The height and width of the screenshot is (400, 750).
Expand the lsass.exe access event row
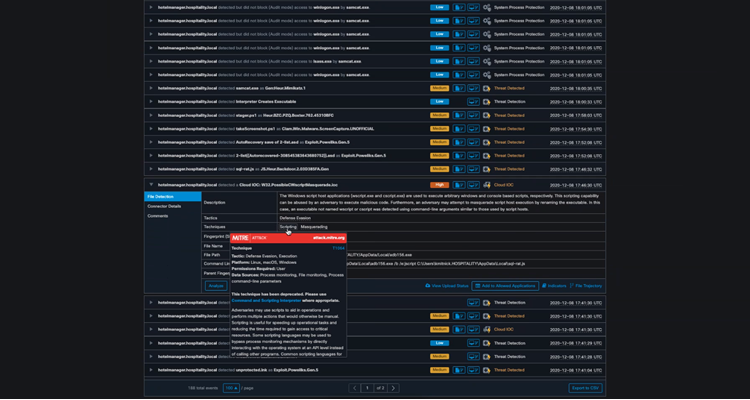pos(151,61)
